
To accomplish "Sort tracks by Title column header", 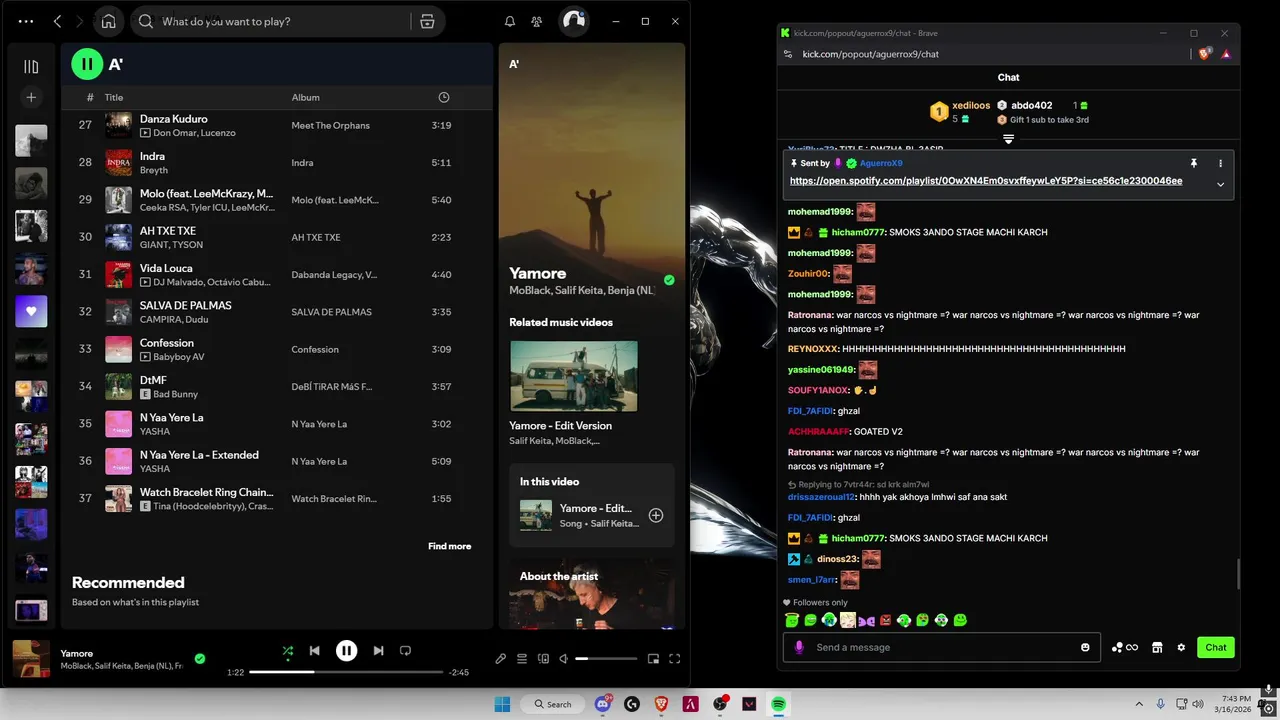I will coord(114,97).
